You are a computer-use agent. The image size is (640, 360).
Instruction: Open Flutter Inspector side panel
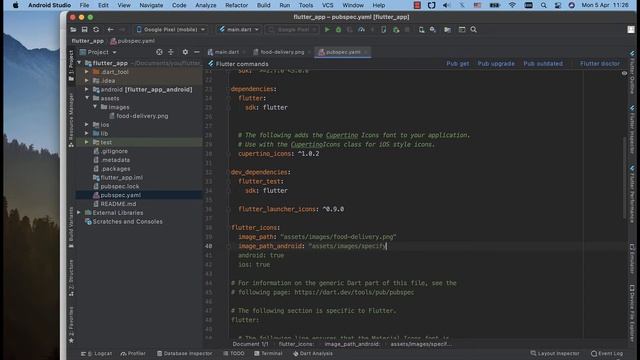pyautogui.click(x=632, y=130)
